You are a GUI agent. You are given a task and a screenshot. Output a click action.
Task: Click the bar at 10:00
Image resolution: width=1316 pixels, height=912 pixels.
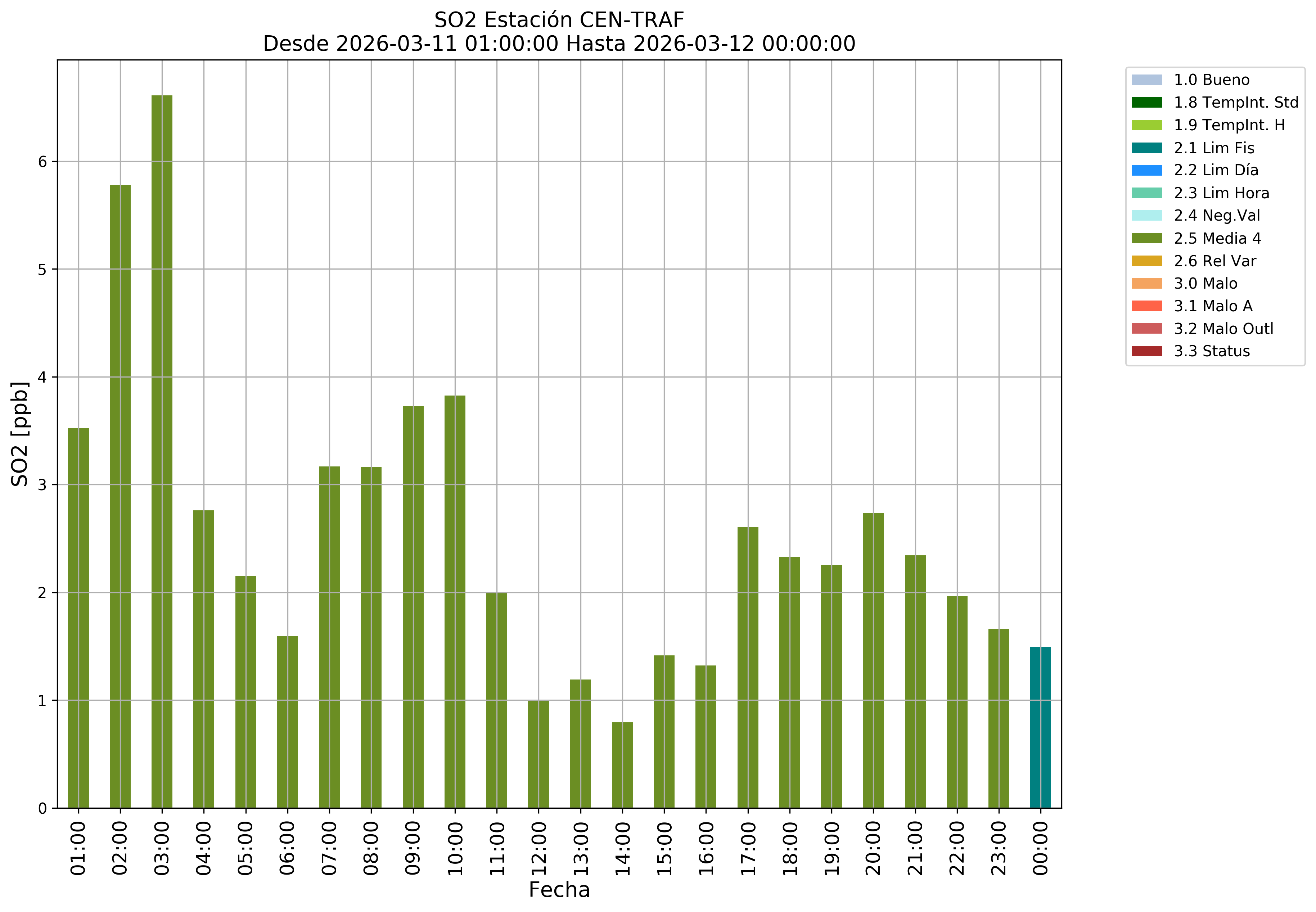pos(455,601)
